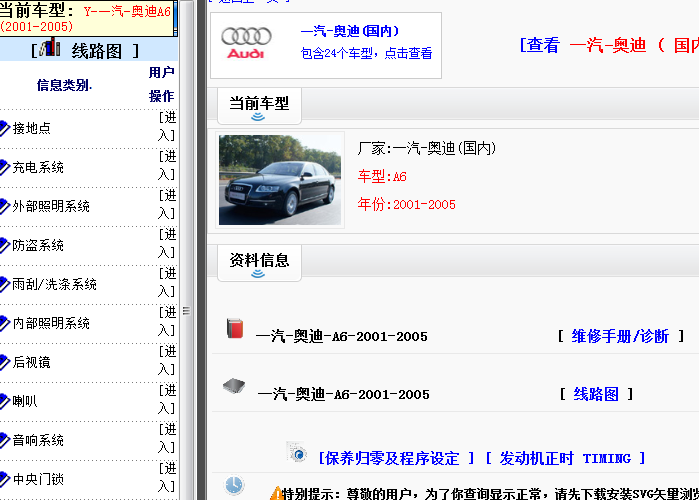Open the 维修手册/诊断 link
The width and height of the screenshot is (699, 500).
(620, 336)
